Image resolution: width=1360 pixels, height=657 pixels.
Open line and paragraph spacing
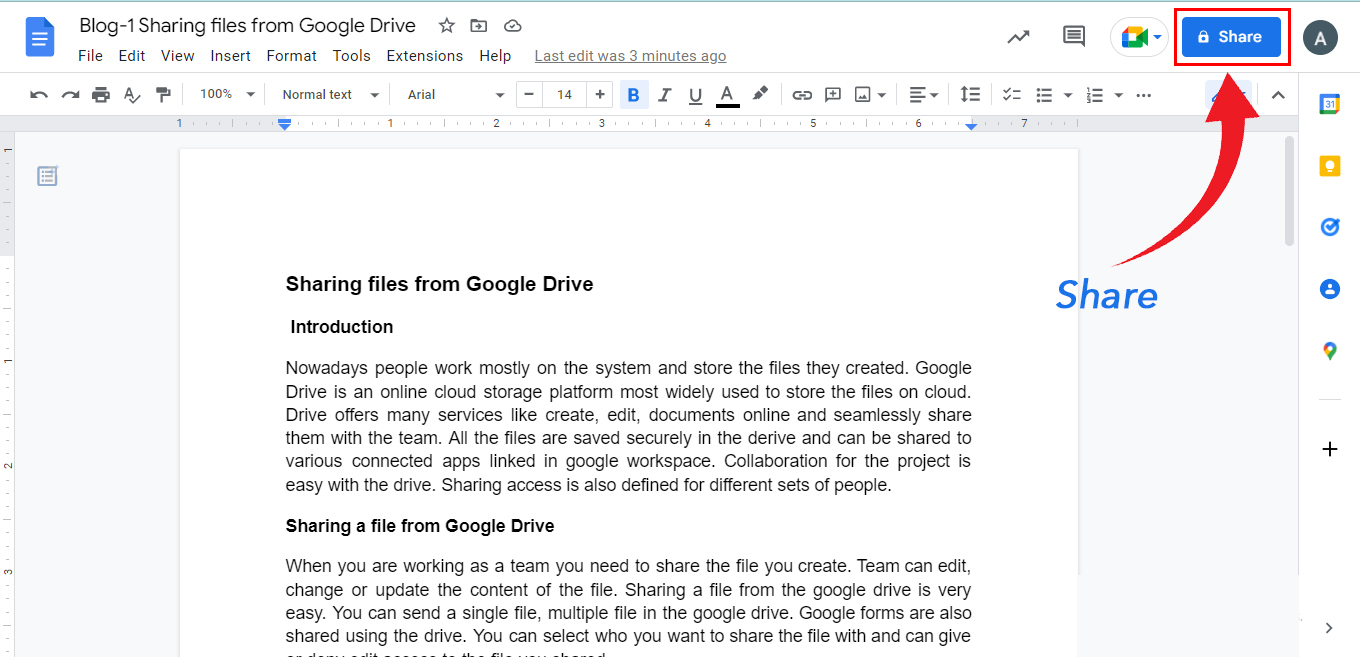(x=970, y=94)
